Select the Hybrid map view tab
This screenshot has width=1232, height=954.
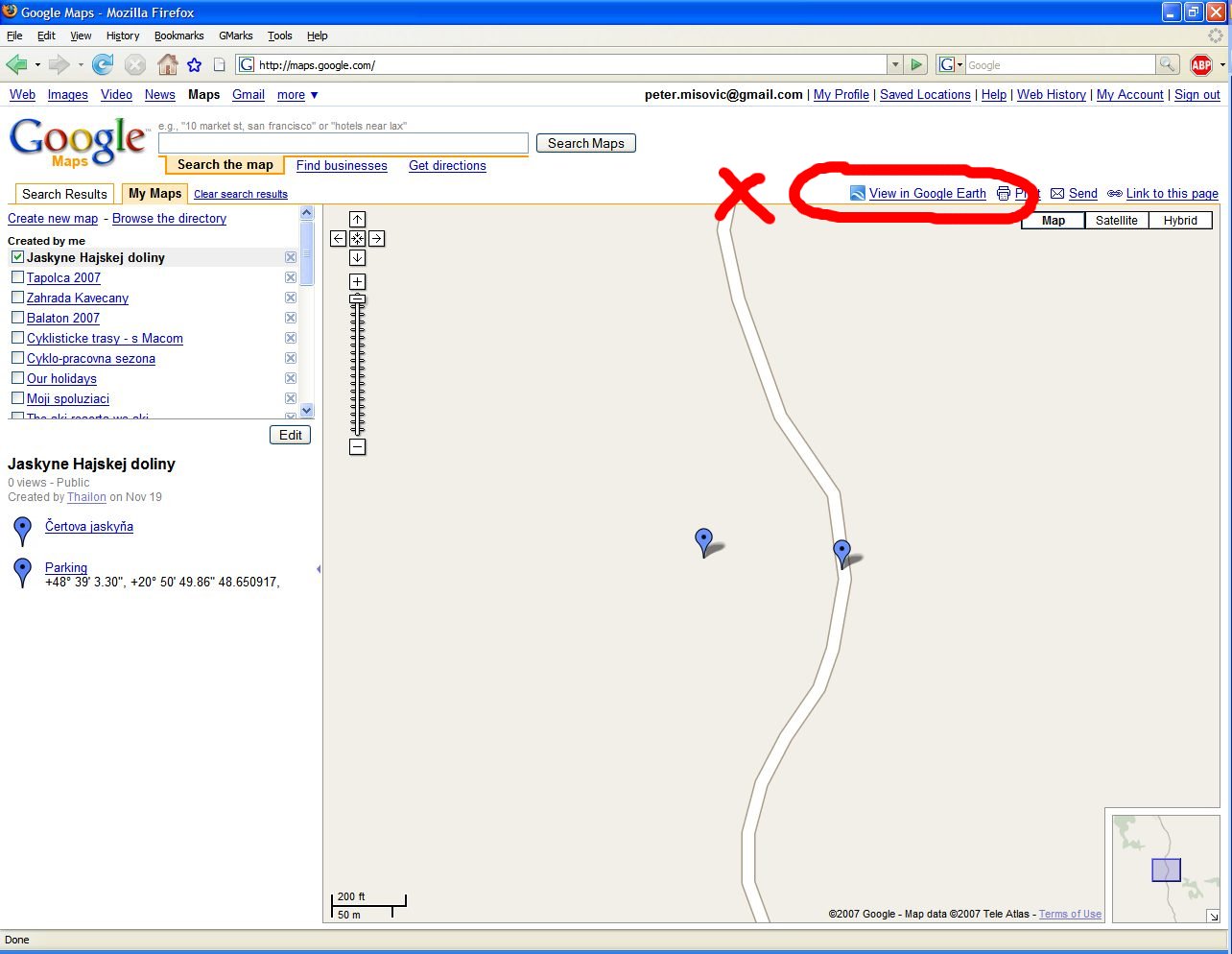coord(1180,220)
